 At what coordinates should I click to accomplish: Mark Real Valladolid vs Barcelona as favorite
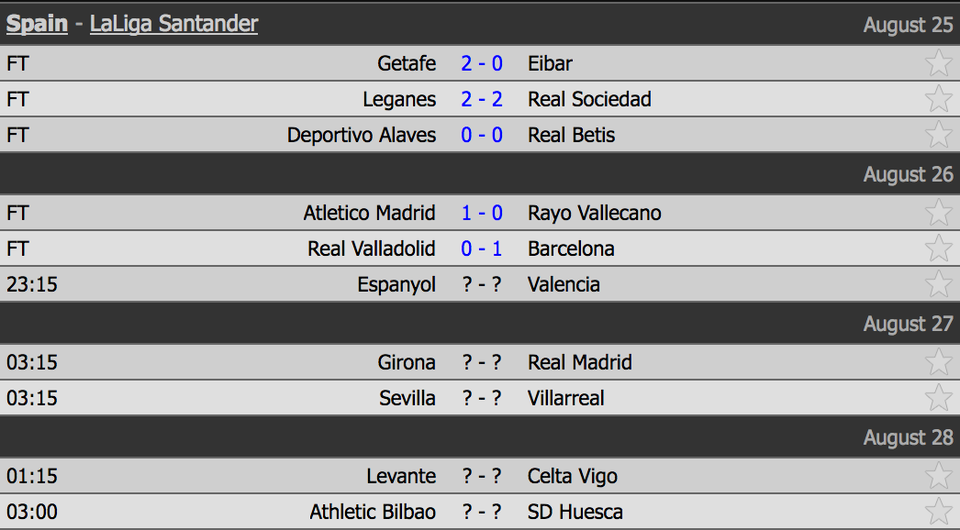tap(938, 248)
